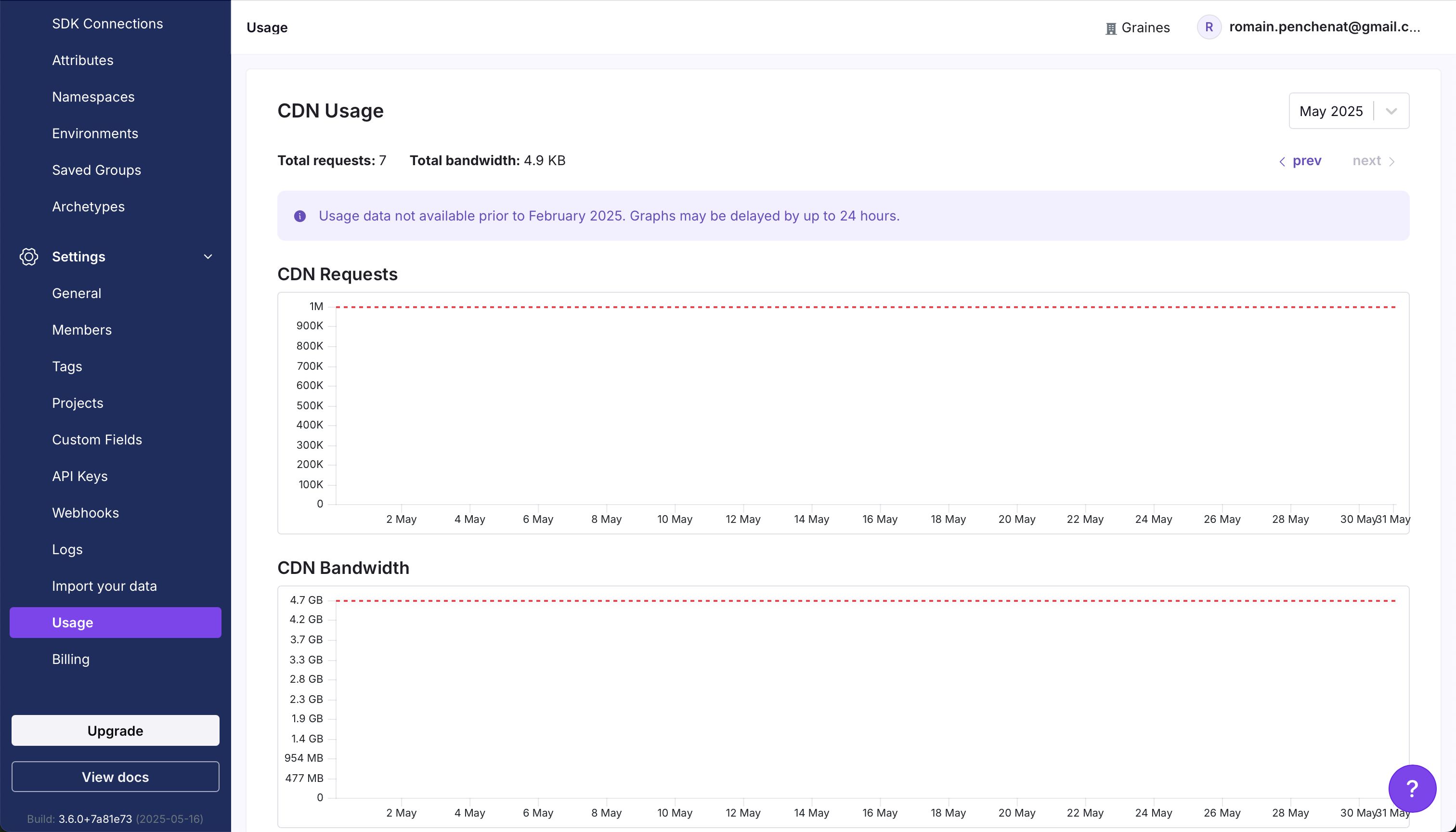
Task: Open Tags settings
Action: coord(67,366)
